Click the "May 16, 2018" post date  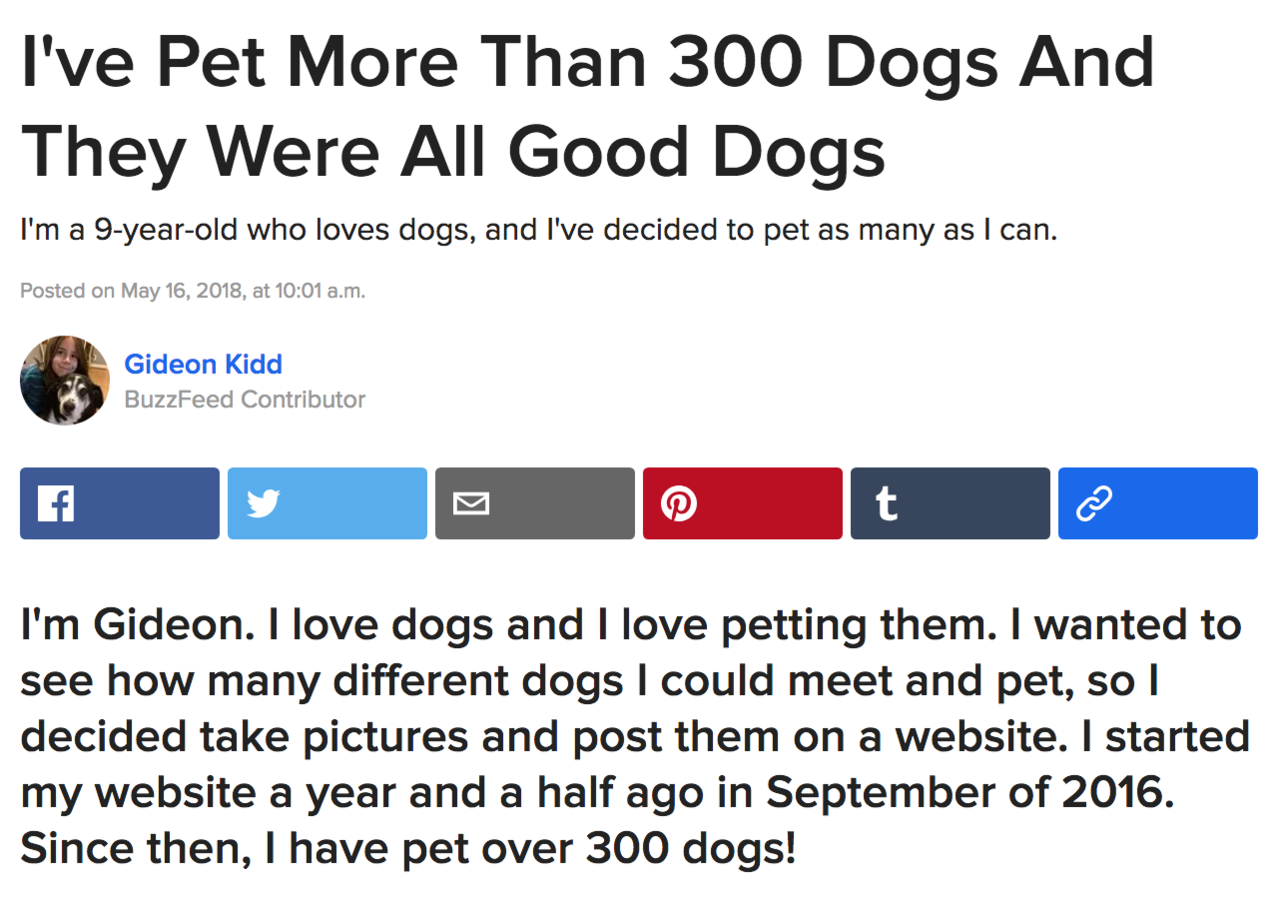(182, 292)
